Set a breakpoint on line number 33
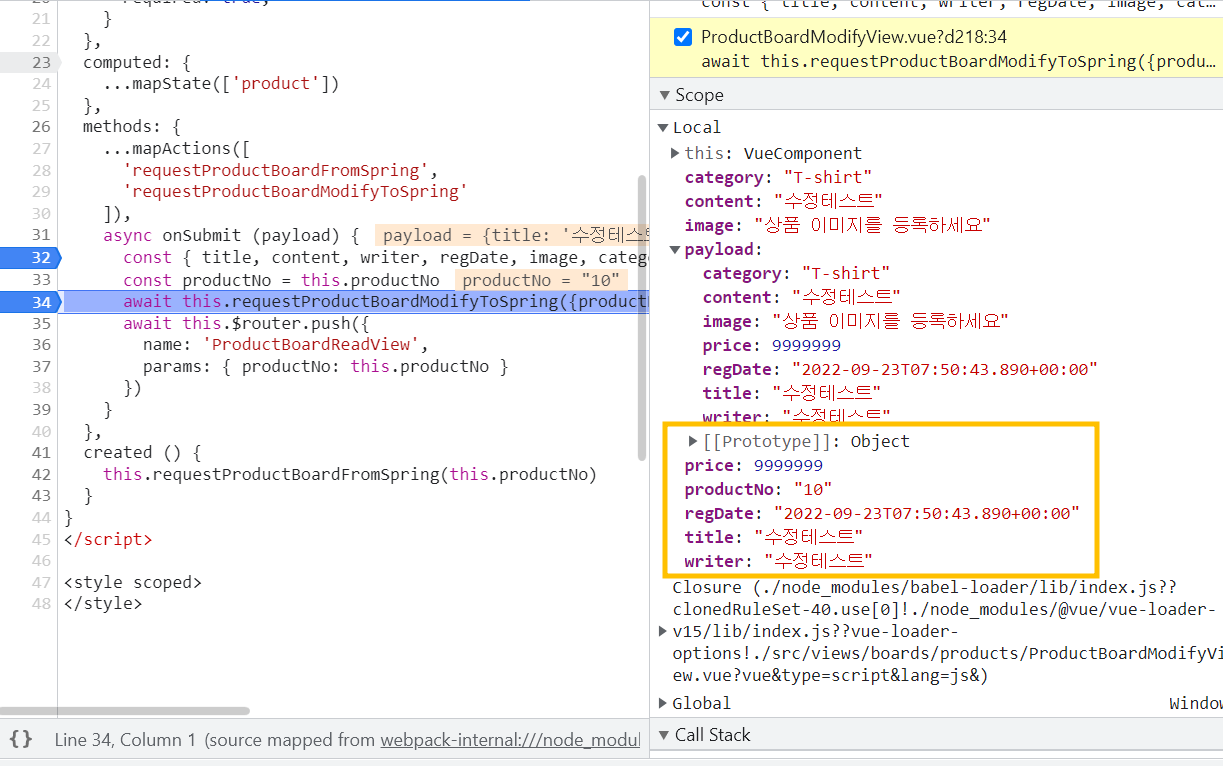The image size is (1223, 766). point(41,280)
